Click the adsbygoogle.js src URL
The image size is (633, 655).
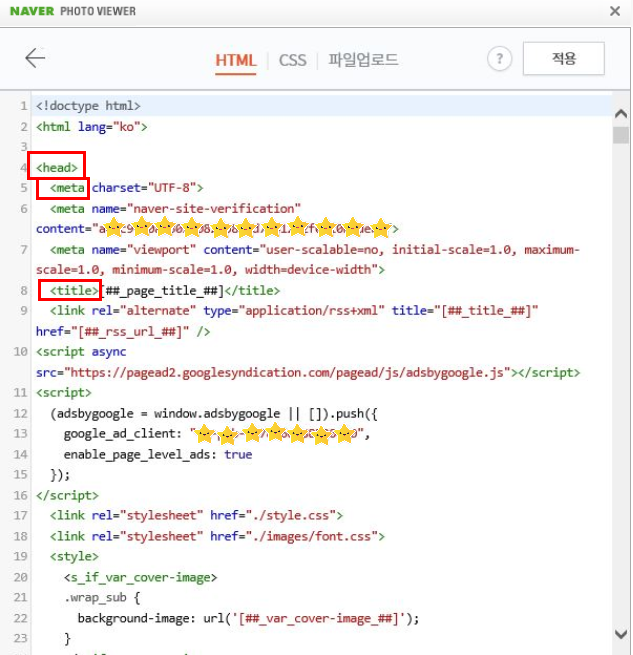coord(291,372)
